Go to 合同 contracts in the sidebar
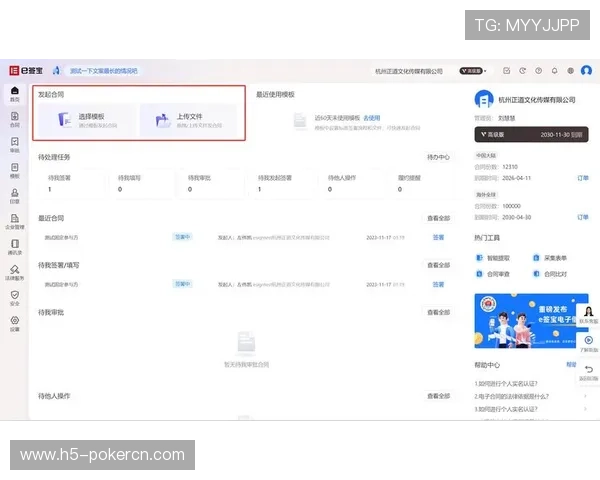The height and width of the screenshot is (480, 600). pyautogui.click(x=15, y=119)
